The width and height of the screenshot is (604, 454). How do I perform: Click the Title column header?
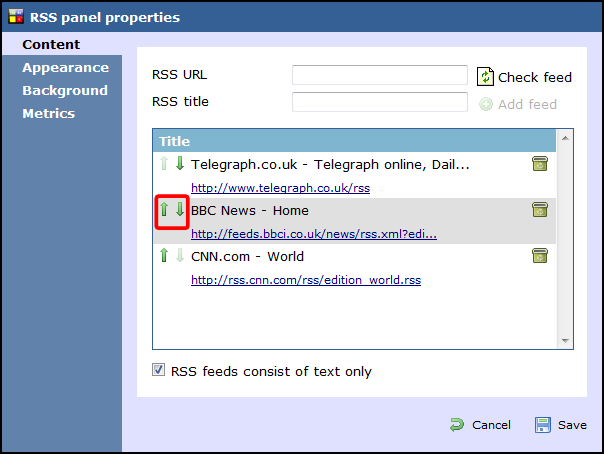[354, 141]
